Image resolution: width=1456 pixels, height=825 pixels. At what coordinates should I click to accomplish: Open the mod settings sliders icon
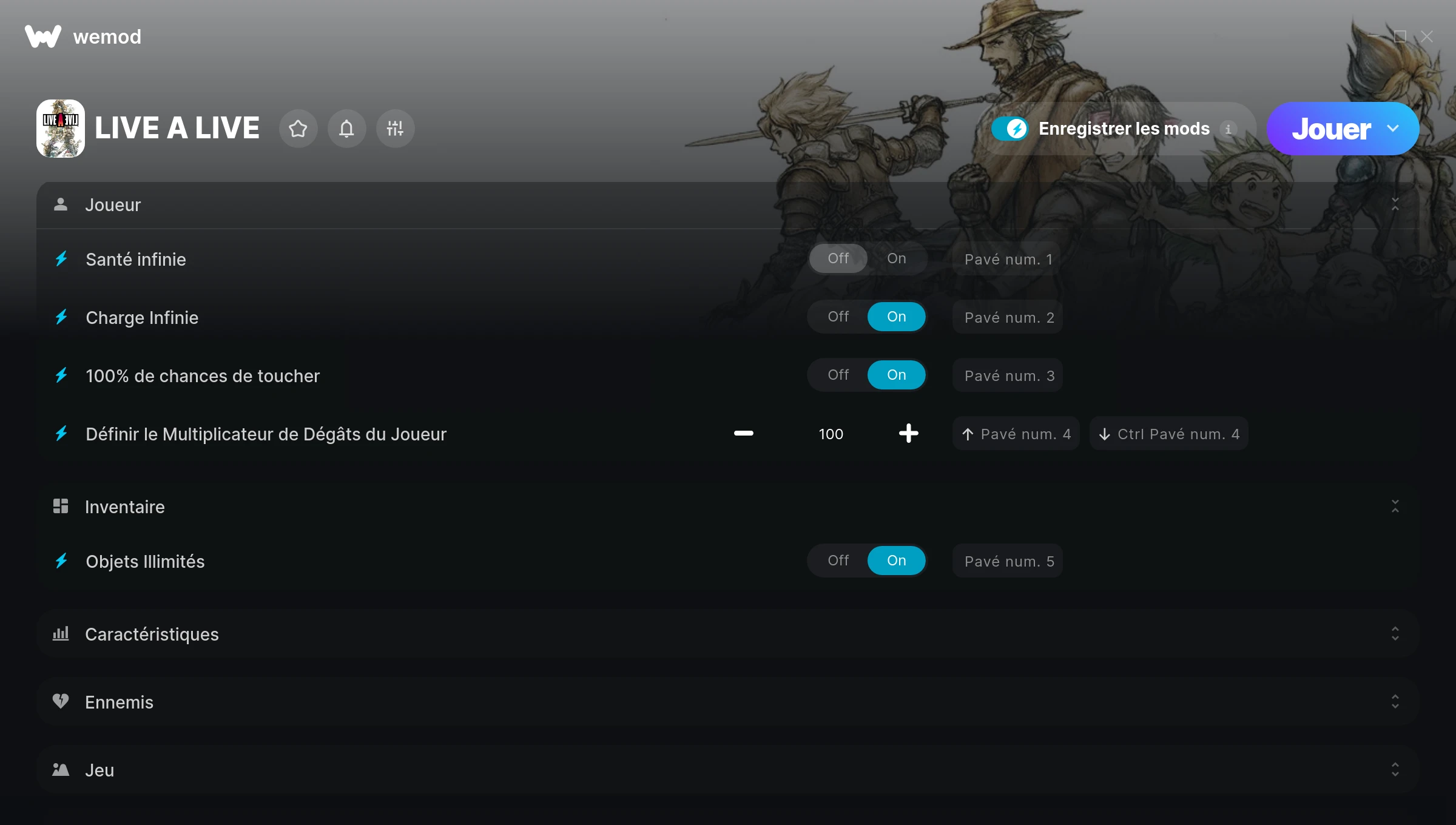point(395,129)
